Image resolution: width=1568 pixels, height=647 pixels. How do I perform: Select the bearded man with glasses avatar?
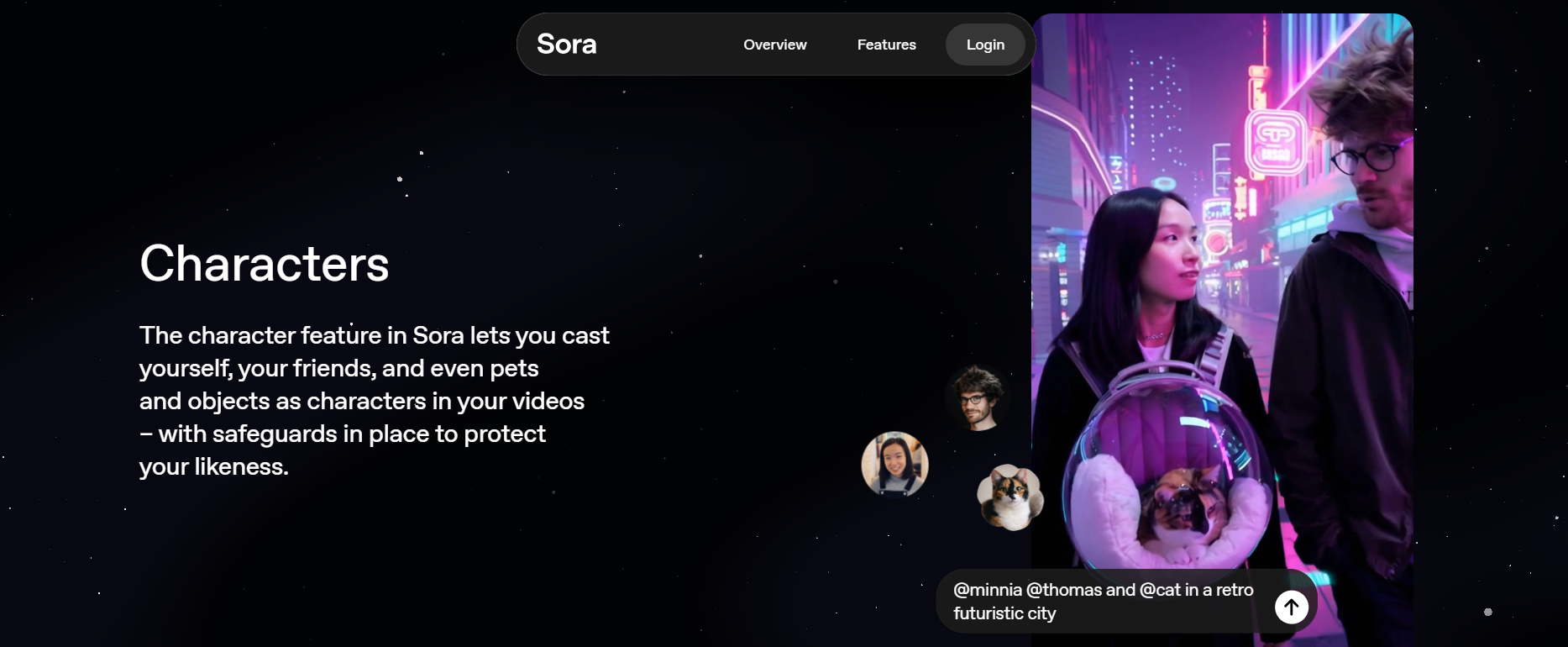[978, 397]
